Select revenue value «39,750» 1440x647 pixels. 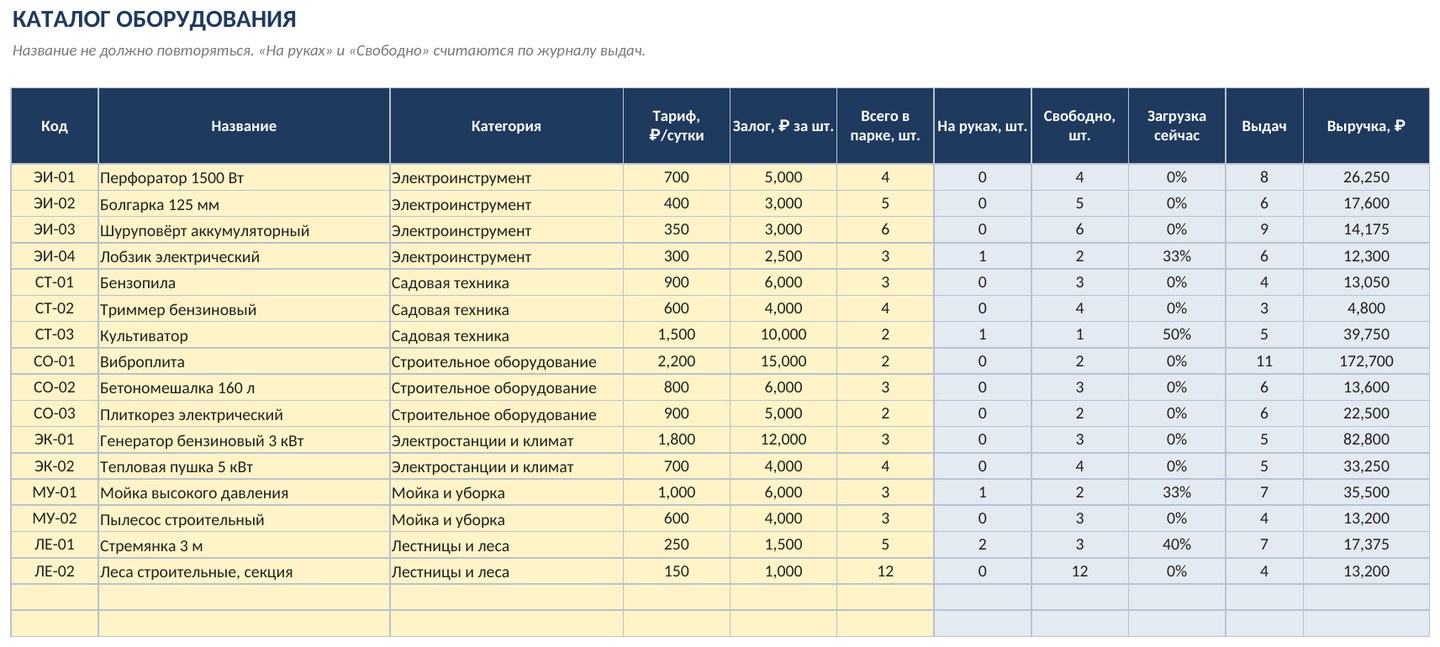(x=1367, y=335)
